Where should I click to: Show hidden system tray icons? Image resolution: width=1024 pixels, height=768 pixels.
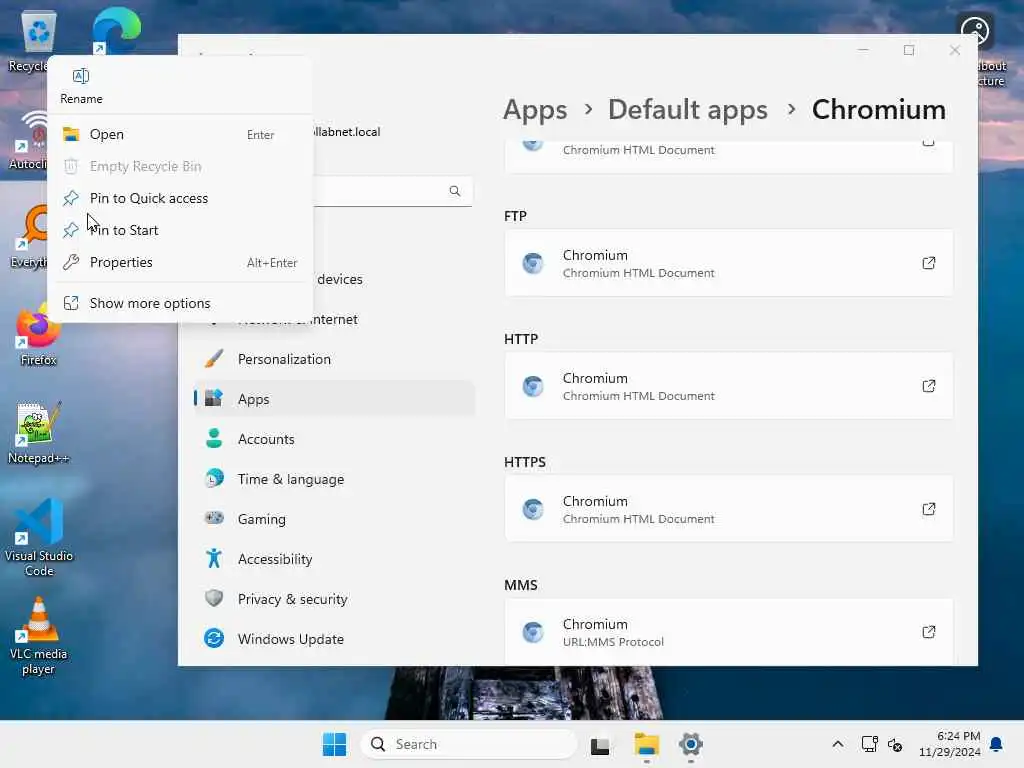(x=837, y=744)
